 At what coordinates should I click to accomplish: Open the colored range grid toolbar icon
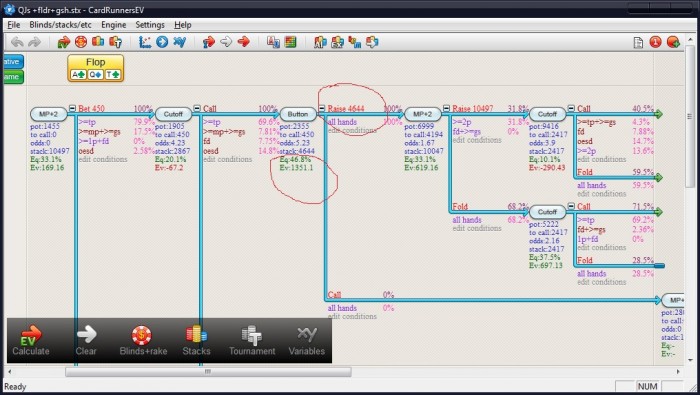pos(290,42)
